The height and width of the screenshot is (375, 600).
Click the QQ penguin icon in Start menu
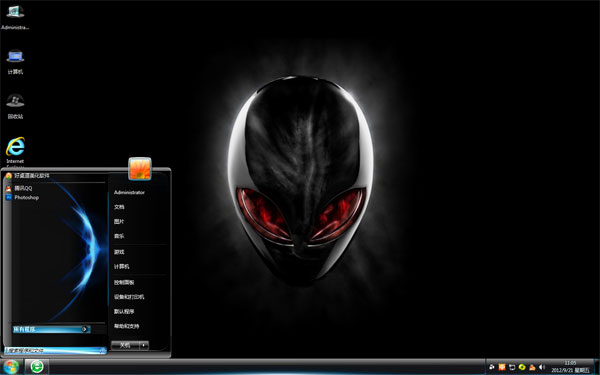[x=8, y=188]
